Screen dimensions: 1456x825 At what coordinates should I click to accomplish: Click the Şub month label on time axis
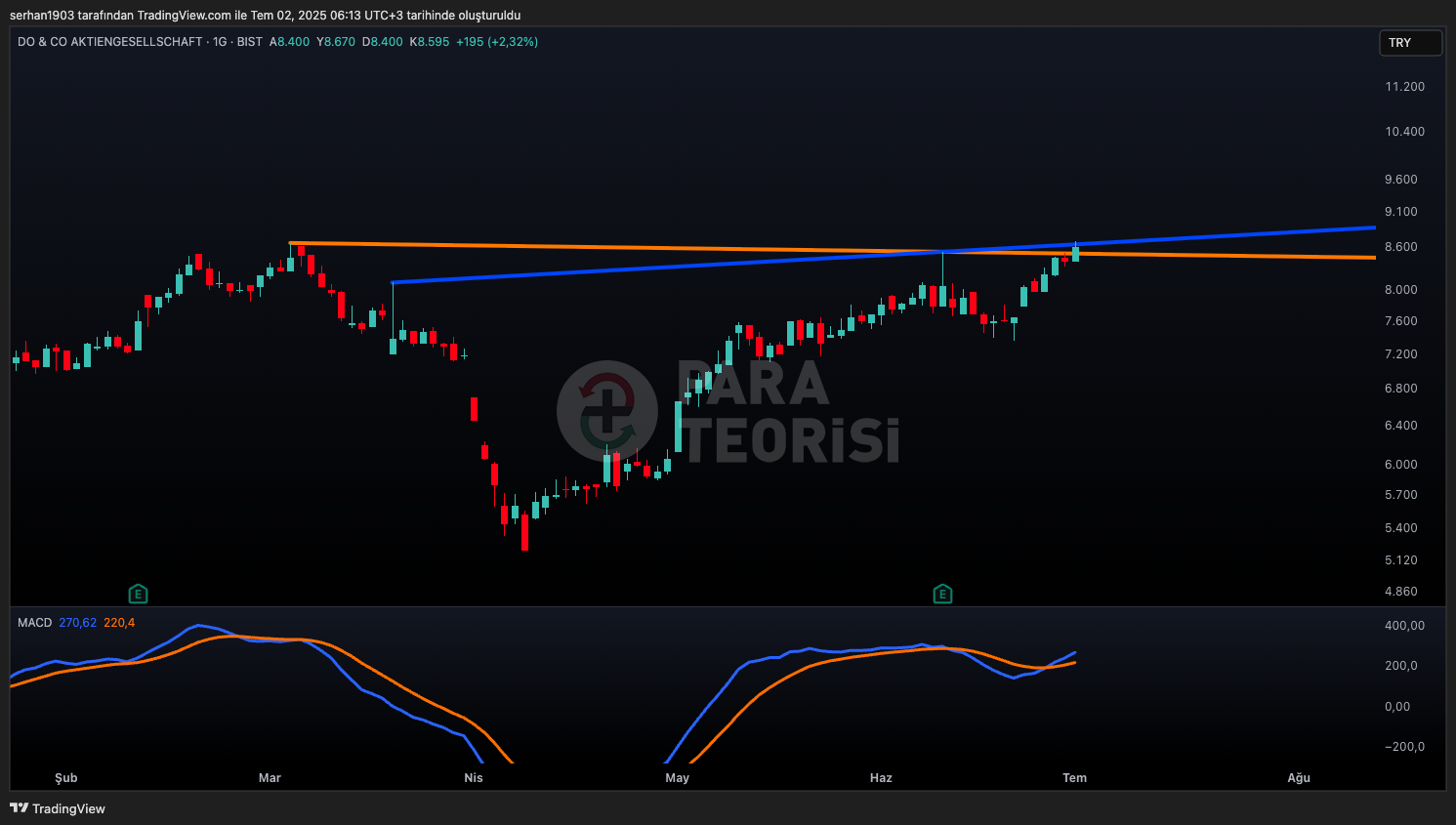coord(65,778)
